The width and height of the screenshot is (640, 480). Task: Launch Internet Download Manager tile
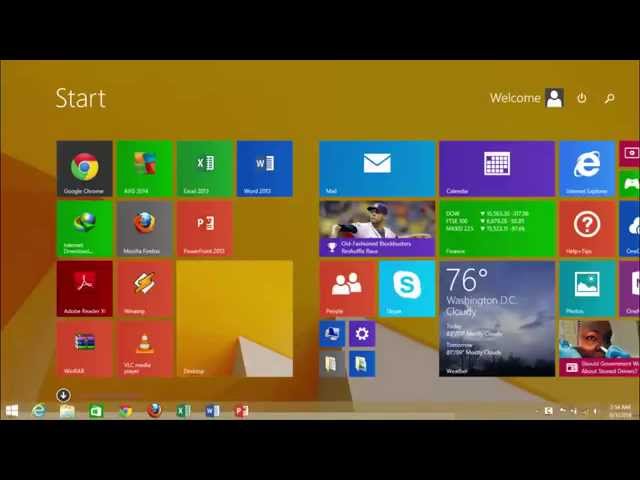84,229
